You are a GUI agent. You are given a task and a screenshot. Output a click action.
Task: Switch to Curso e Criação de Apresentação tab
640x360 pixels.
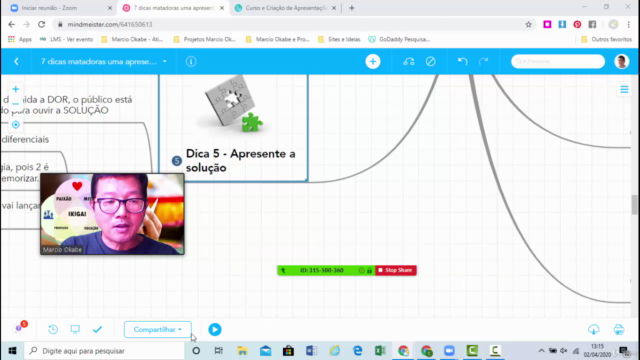pos(286,8)
